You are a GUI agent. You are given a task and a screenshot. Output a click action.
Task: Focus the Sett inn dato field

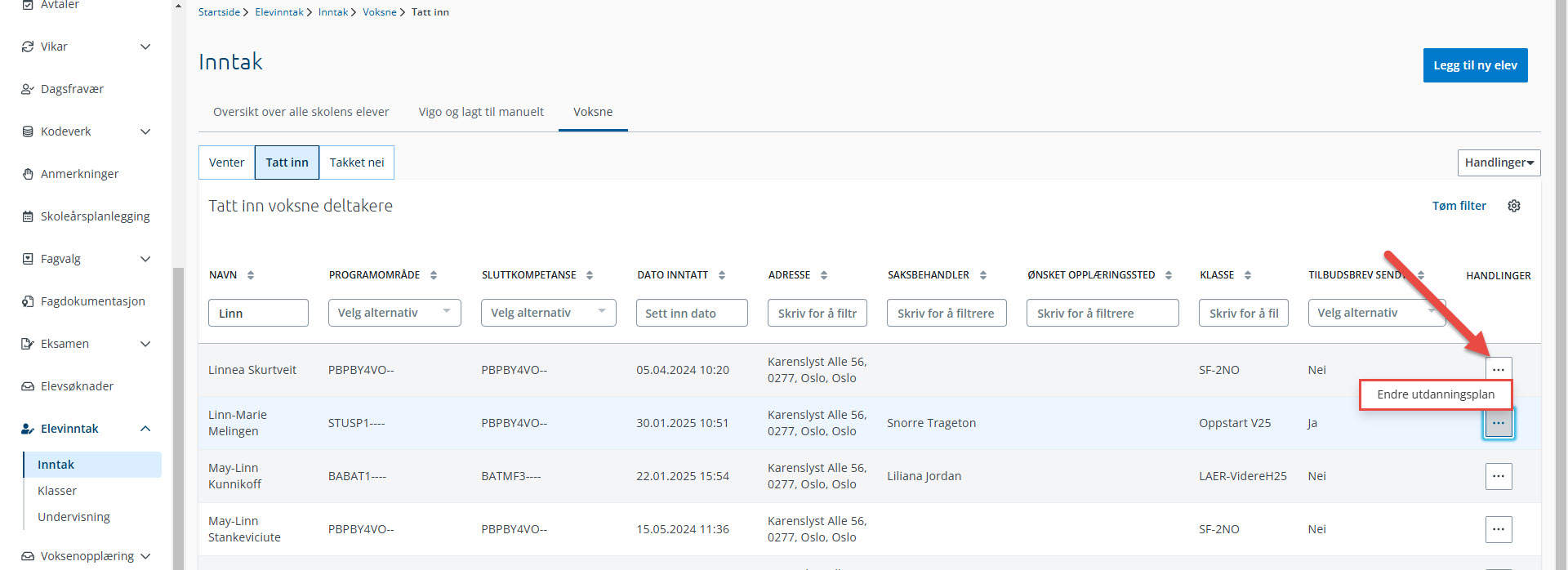click(x=692, y=313)
